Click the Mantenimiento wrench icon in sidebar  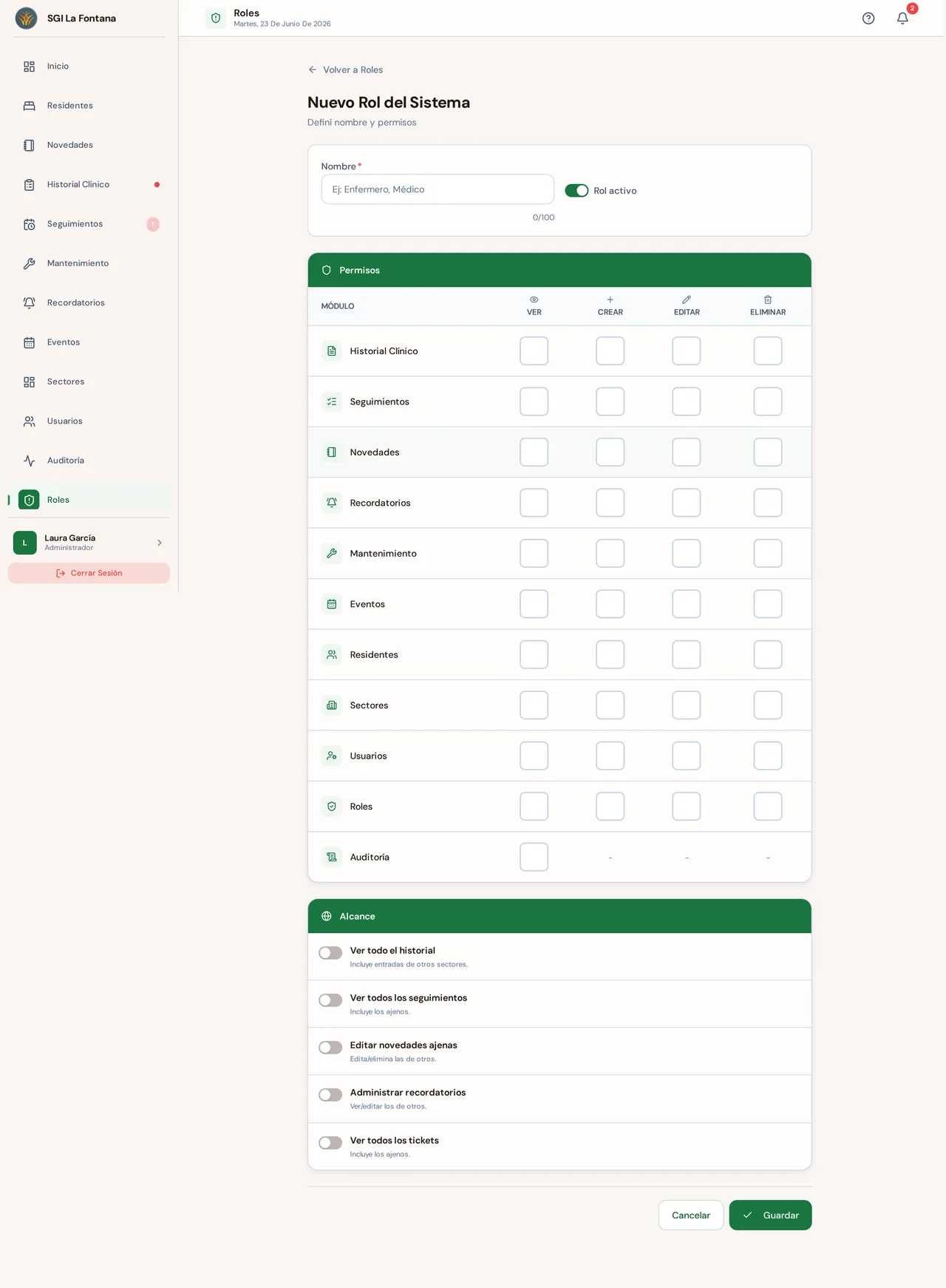29,263
